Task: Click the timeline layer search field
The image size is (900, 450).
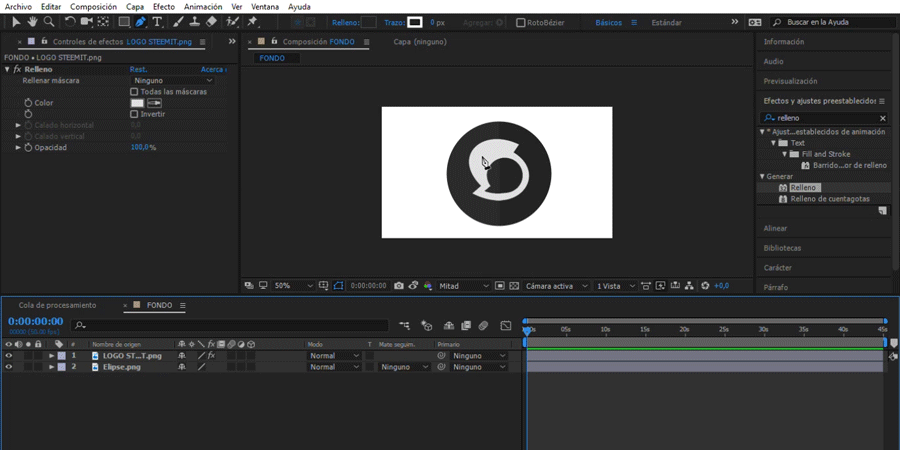Action: (x=230, y=325)
